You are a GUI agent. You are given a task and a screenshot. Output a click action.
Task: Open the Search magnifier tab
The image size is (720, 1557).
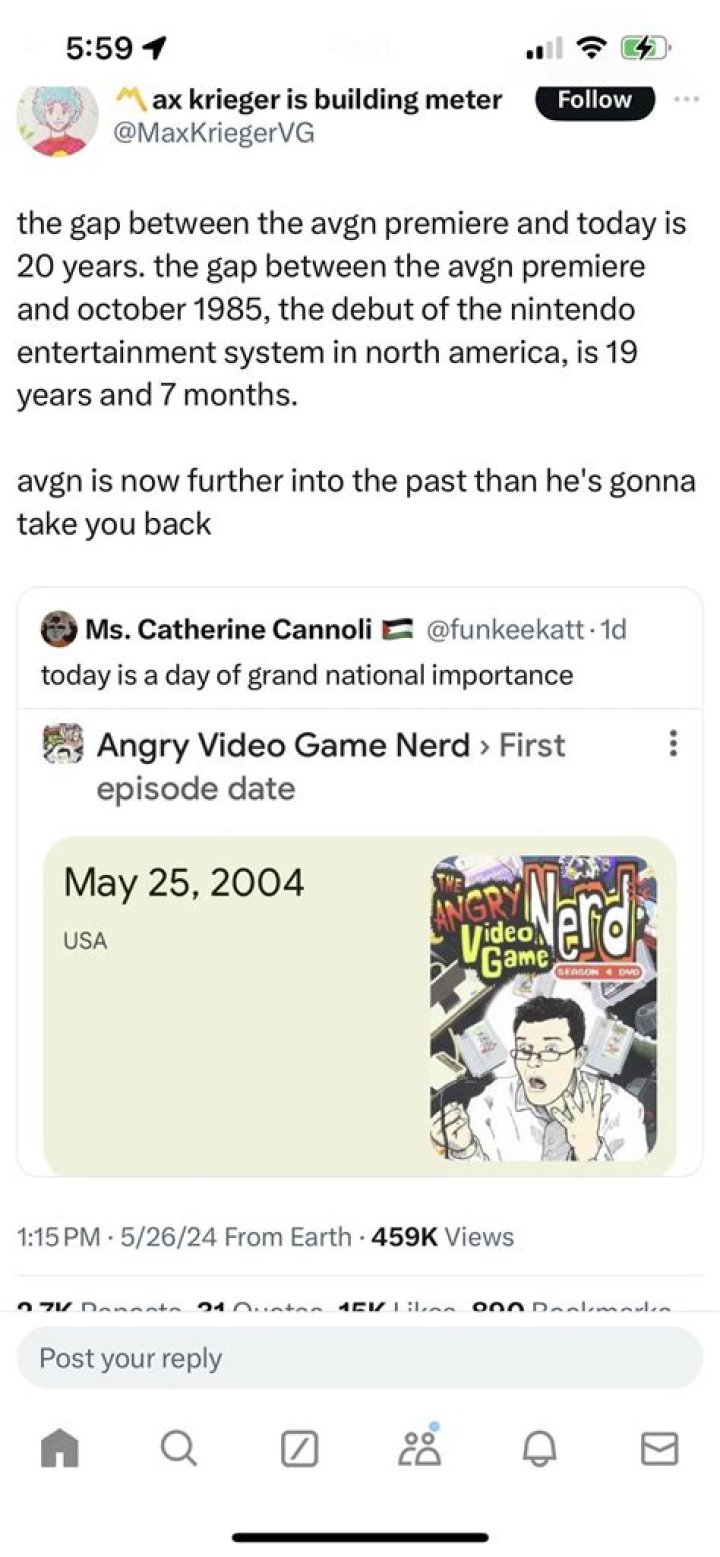pos(179,1449)
